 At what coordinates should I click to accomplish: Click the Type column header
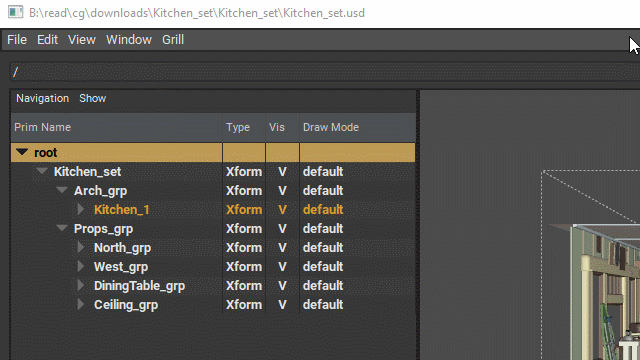244,127
